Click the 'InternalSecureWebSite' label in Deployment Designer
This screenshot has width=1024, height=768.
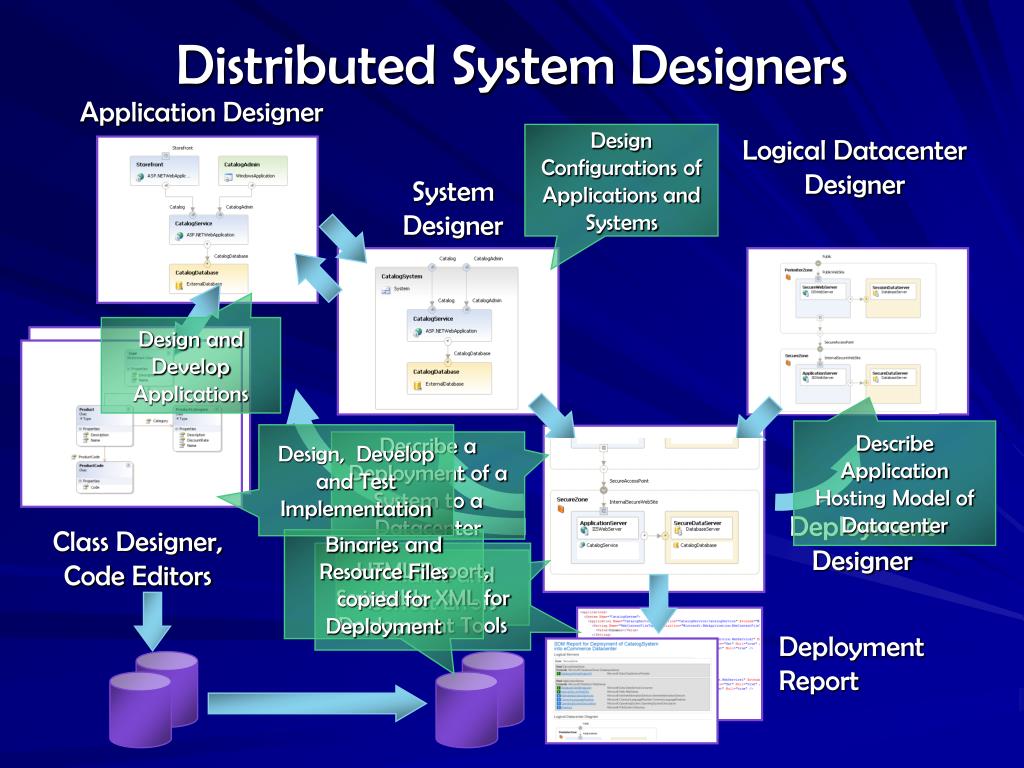[633, 502]
